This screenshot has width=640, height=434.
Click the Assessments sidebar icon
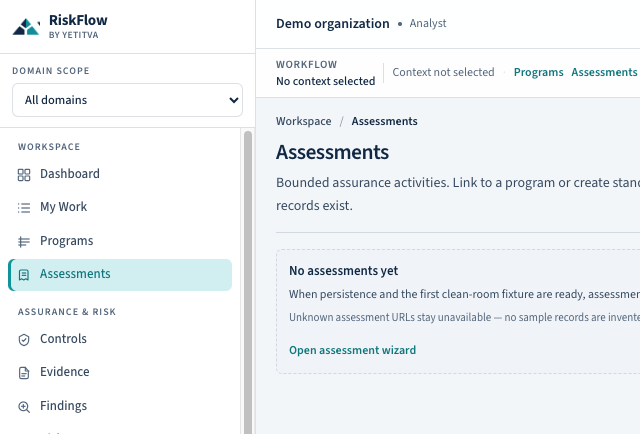tap(24, 275)
